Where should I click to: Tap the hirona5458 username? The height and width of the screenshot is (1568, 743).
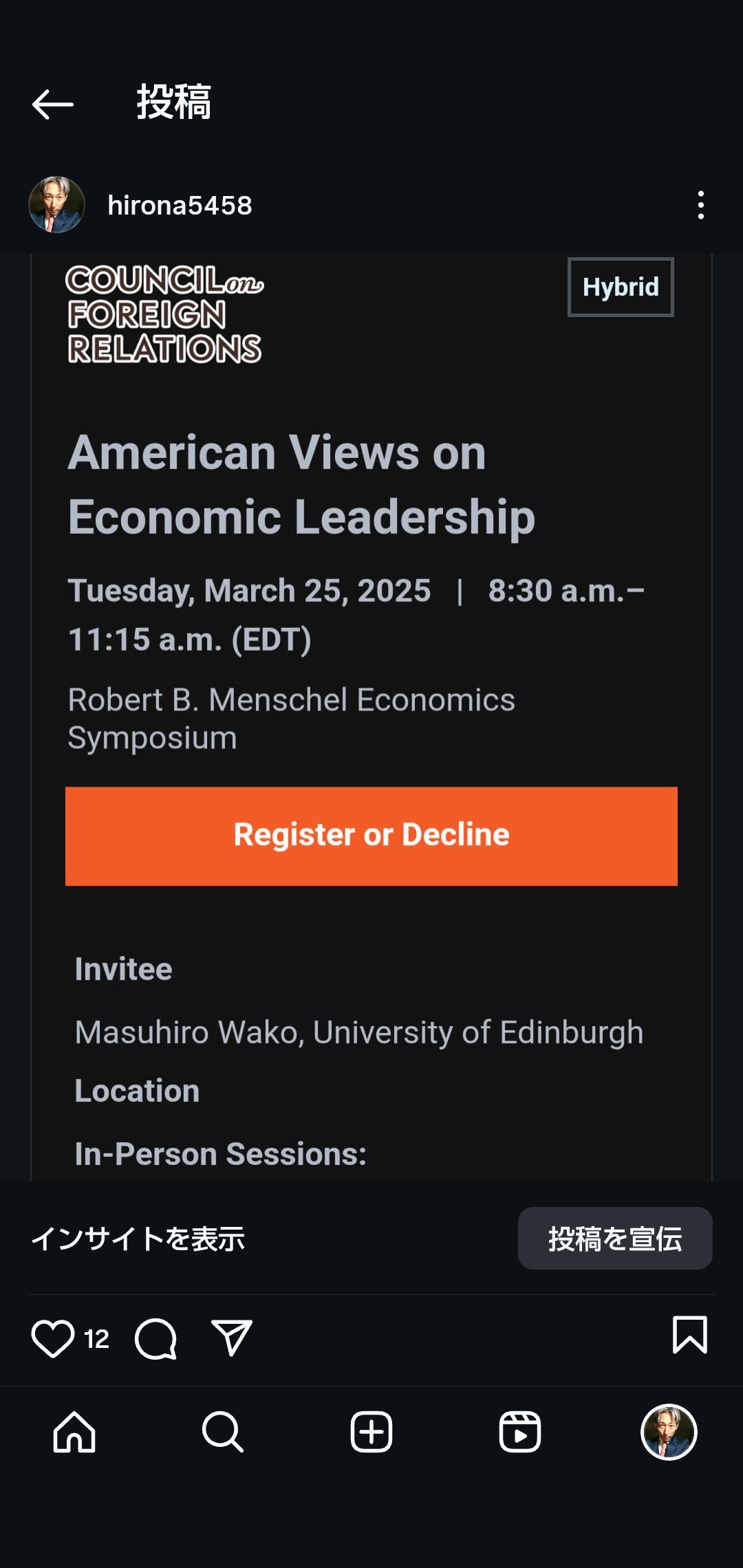click(x=180, y=205)
